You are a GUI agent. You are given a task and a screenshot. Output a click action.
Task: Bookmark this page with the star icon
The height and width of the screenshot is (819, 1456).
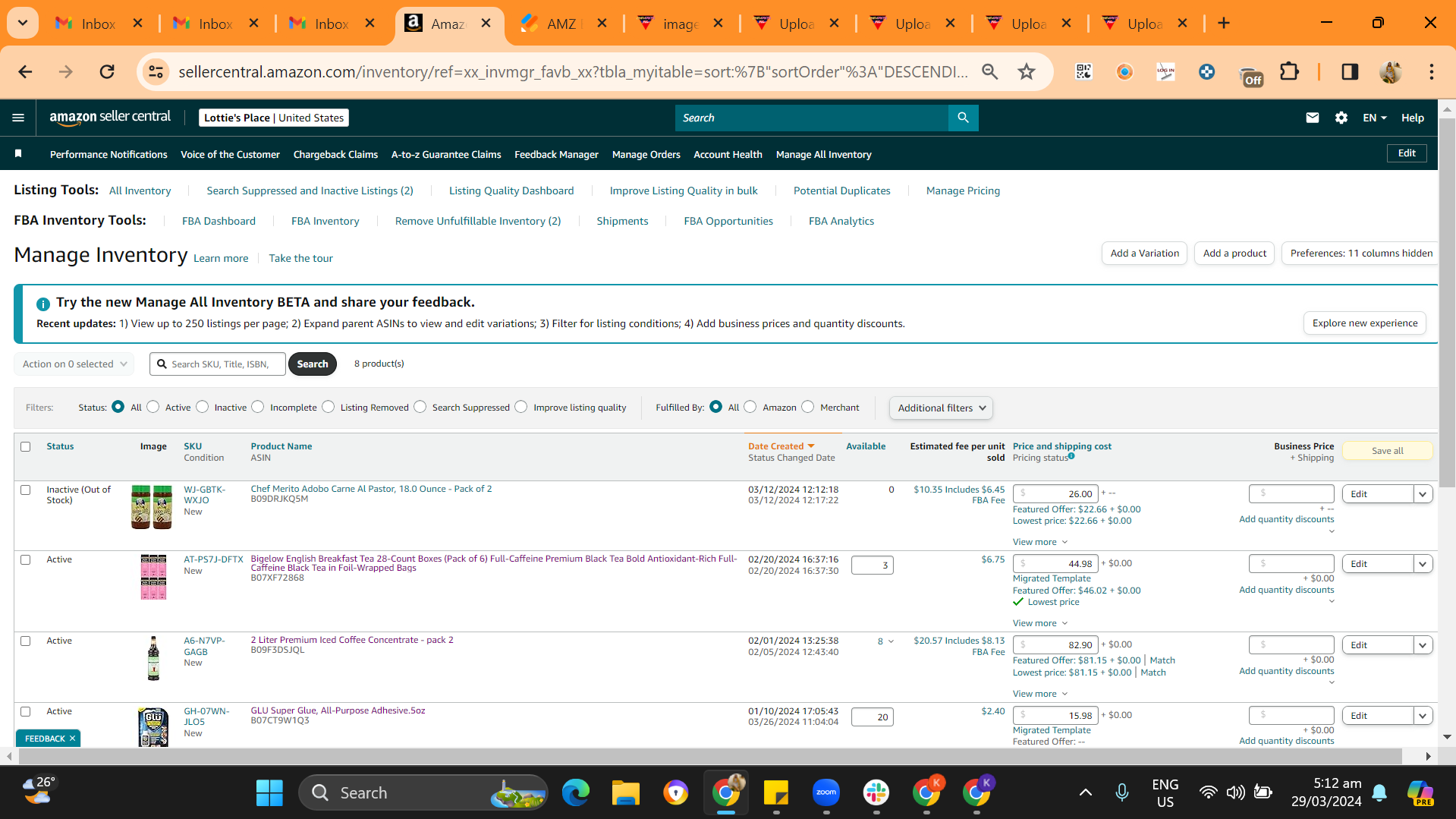coord(1027,72)
